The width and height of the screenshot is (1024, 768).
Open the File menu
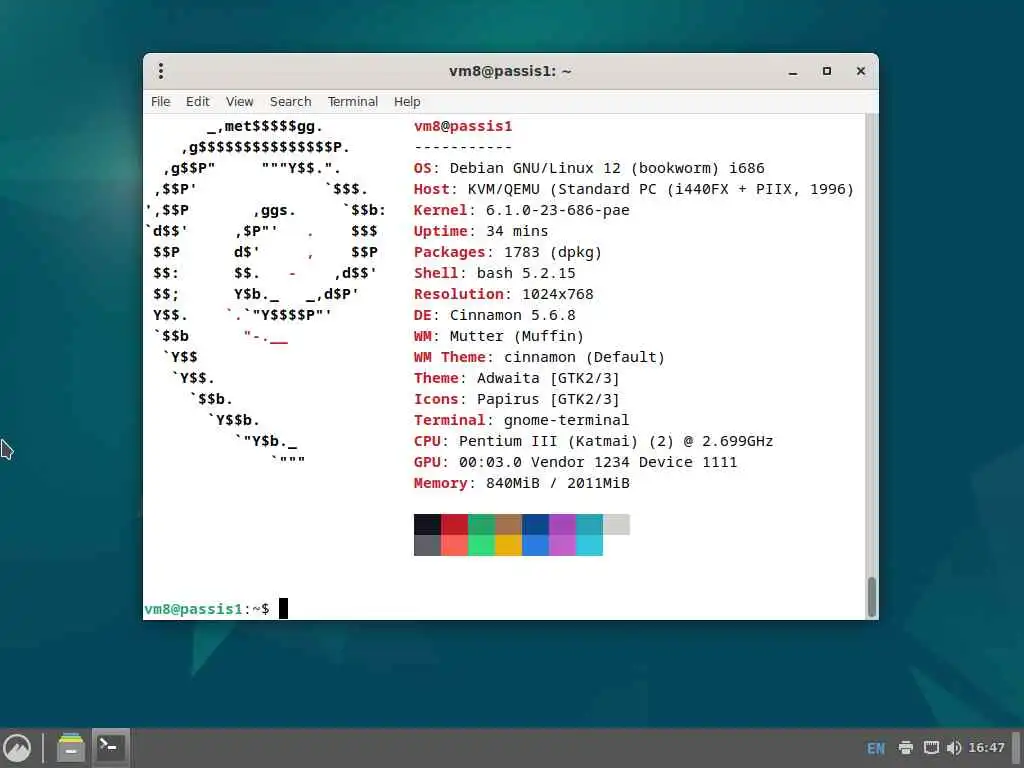tap(161, 102)
